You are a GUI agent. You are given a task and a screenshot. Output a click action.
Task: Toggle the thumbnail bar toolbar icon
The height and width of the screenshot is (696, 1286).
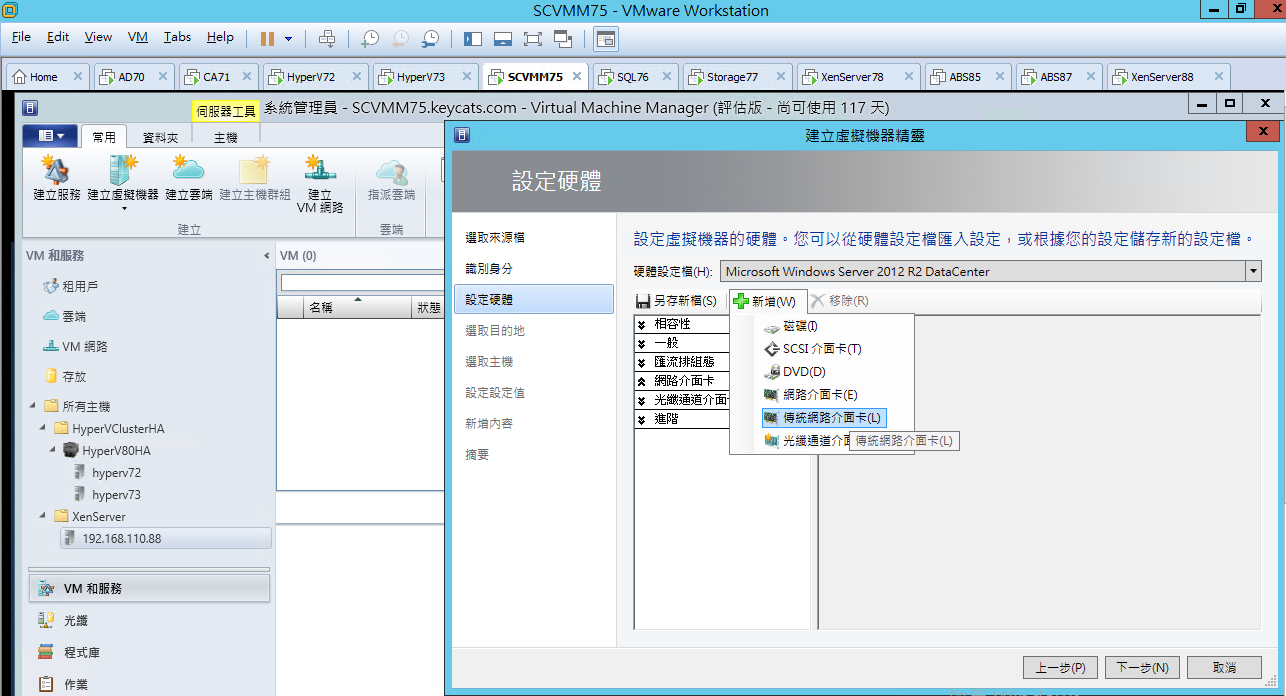[x=503, y=38]
